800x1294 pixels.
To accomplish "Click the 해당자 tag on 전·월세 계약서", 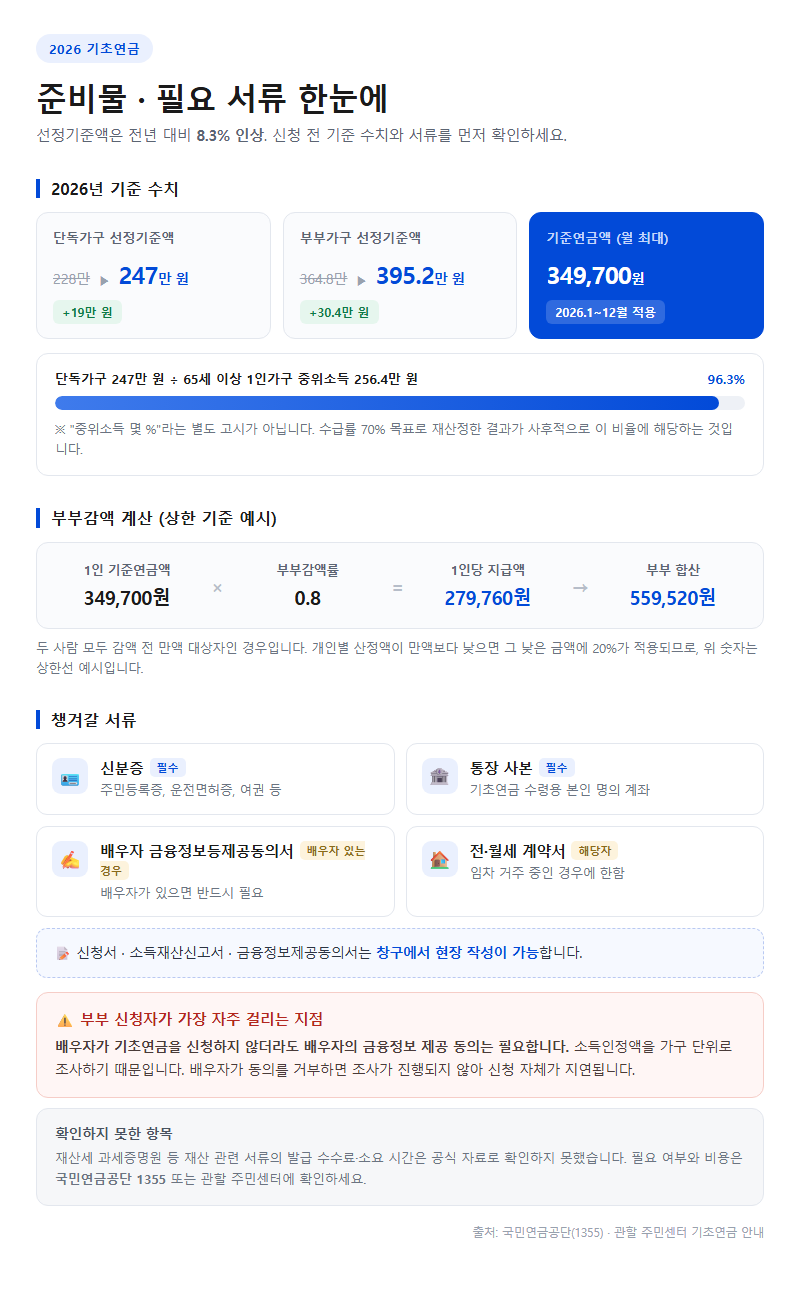I will [595, 851].
